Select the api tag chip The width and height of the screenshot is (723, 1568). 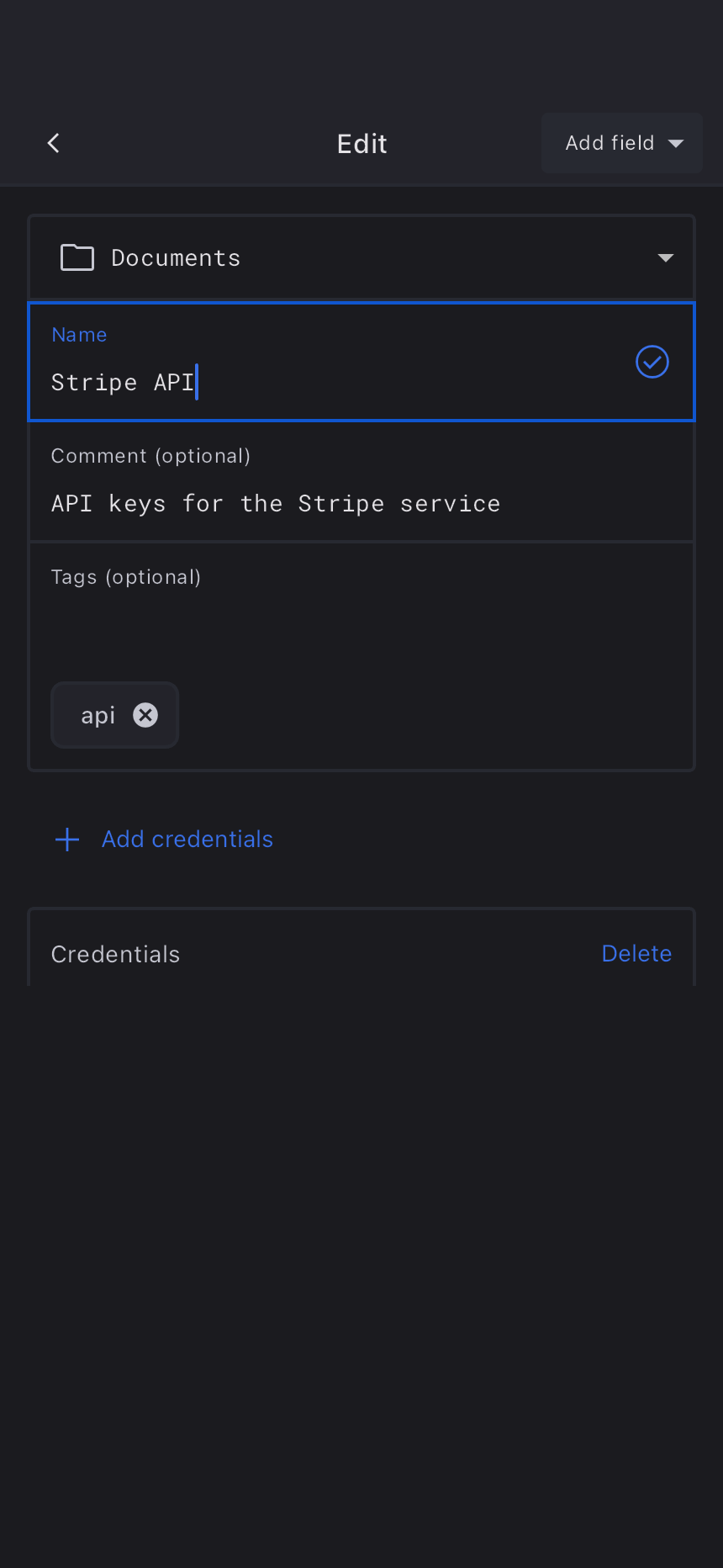98,715
